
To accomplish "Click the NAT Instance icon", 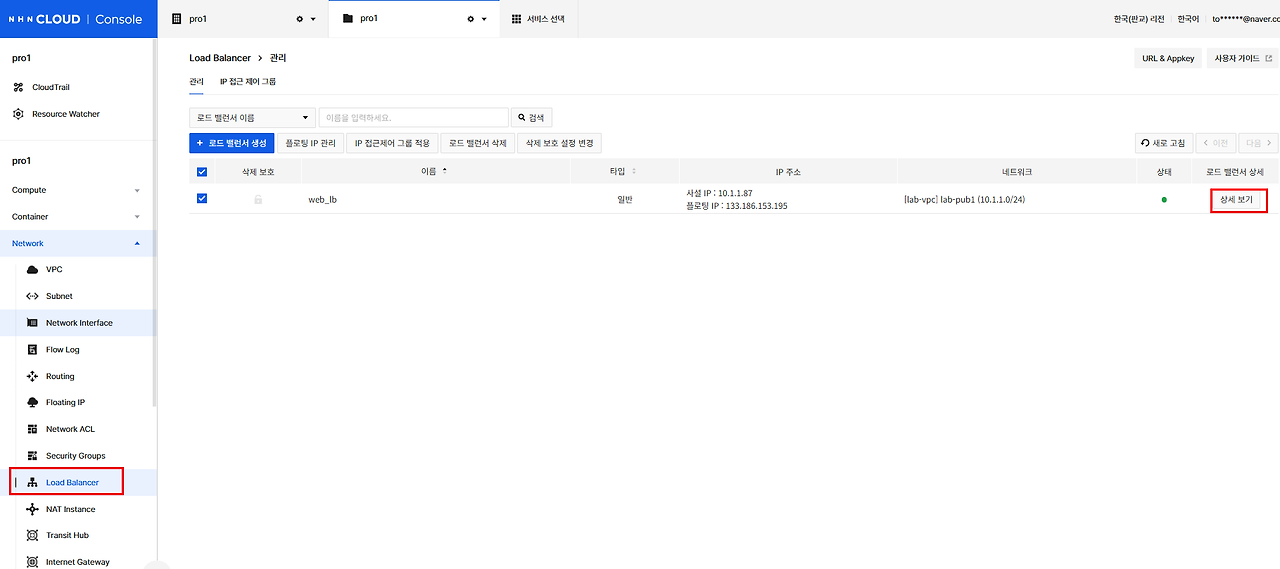I will pyautogui.click(x=32, y=509).
